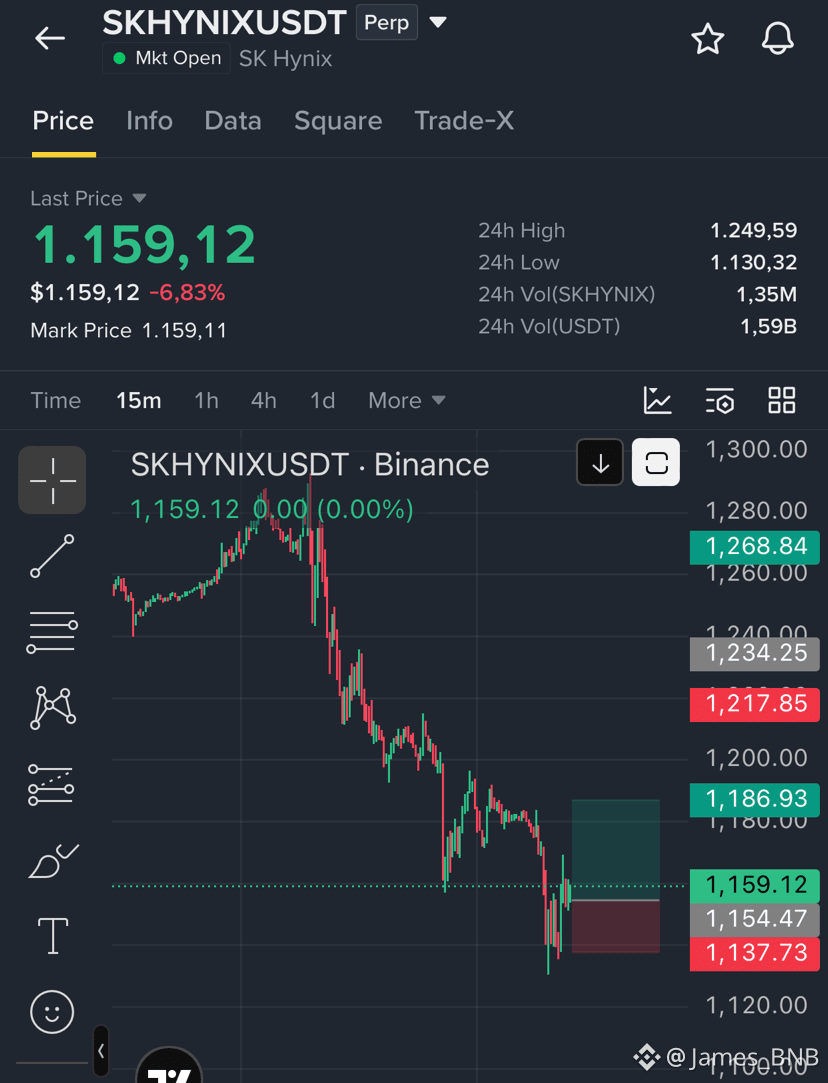
Task: Open the Square tab
Action: (x=338, y=121)
